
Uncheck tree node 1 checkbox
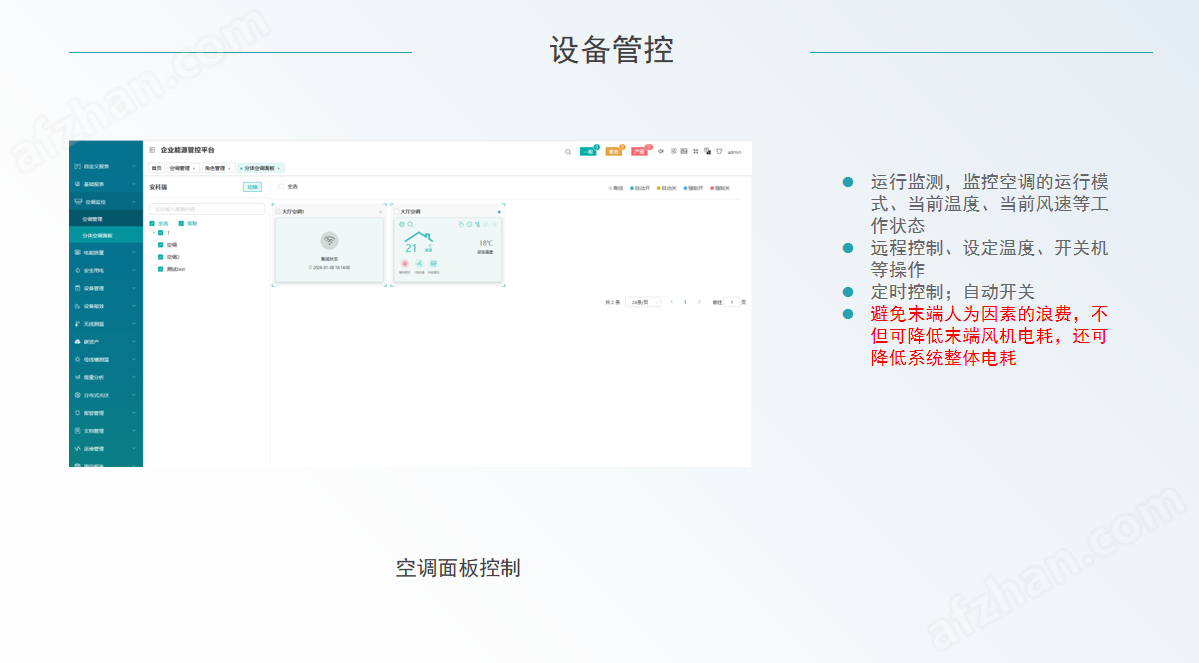161,232
